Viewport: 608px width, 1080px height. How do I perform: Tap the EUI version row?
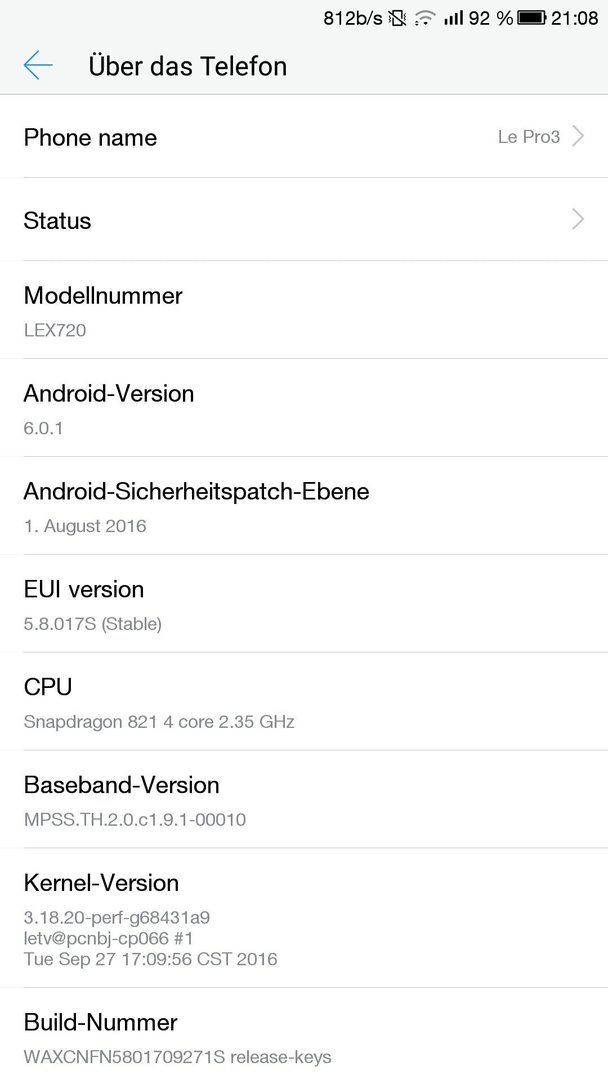click(304, 603)
